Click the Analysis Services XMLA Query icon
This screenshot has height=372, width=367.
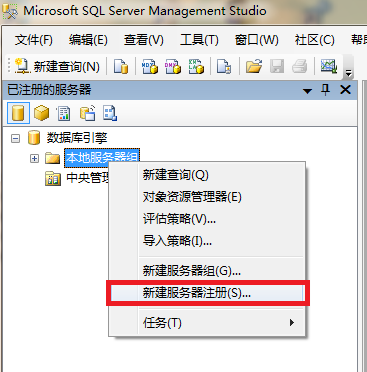click(x=196, y=66)
